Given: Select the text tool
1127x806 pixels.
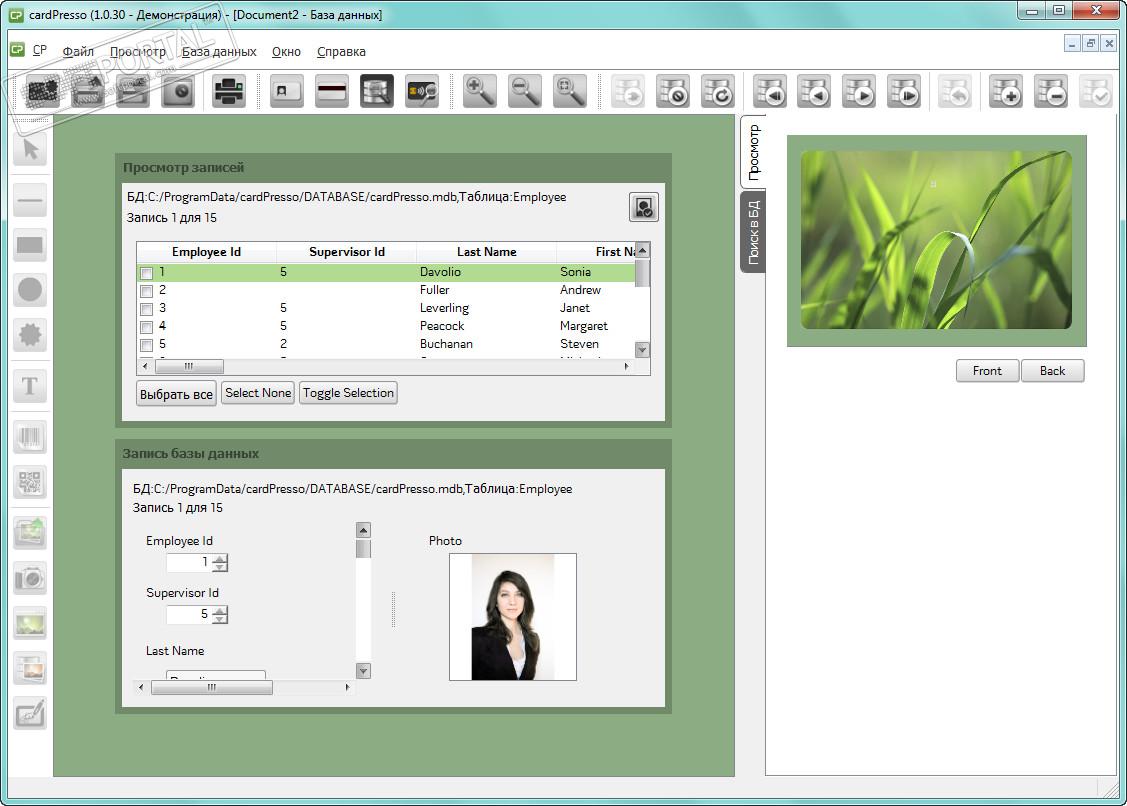Looking at the screenshot, I should [x=30, y=386].
